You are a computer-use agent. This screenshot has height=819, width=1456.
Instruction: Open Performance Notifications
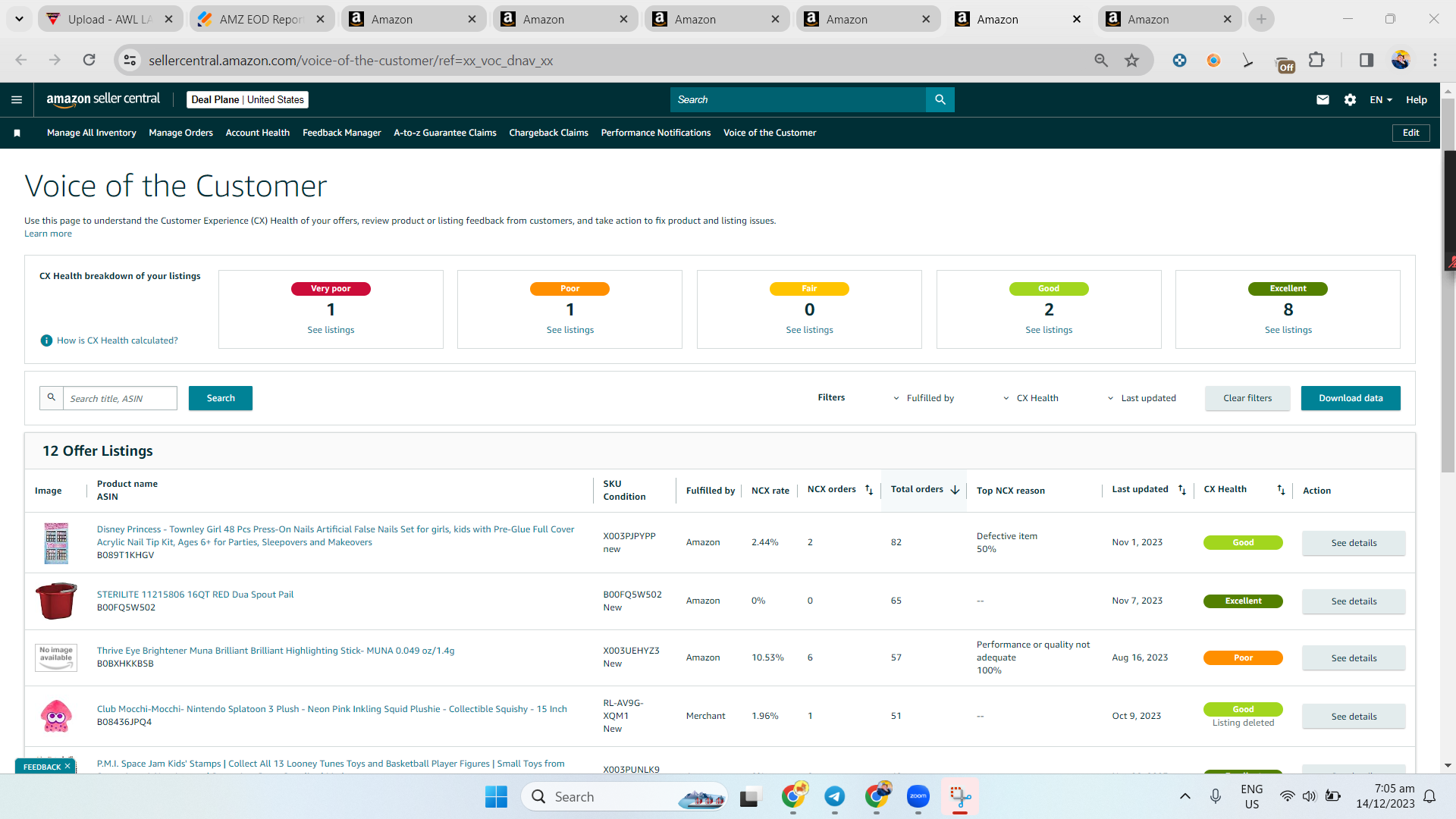coord(656,133)
